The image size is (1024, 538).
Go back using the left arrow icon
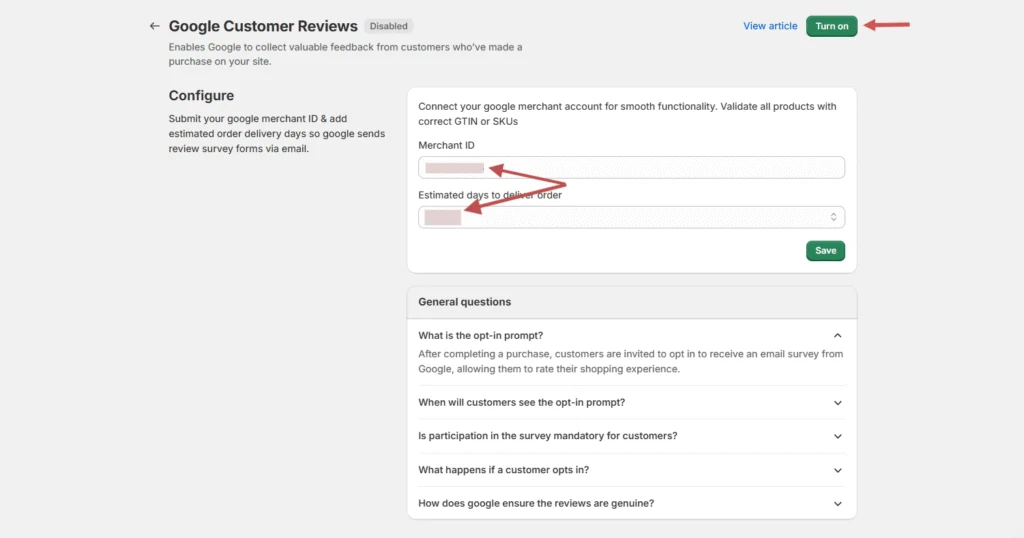coord(154,26)
